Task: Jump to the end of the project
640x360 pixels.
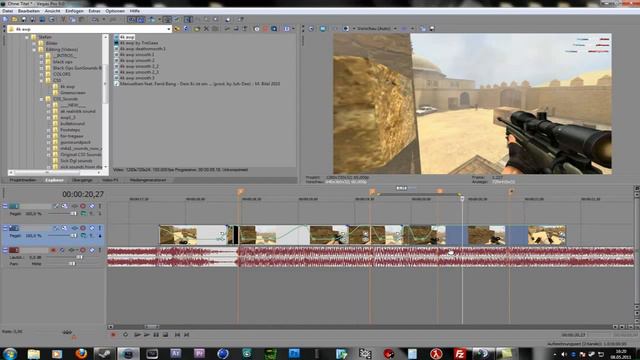Action: point(187,335)
